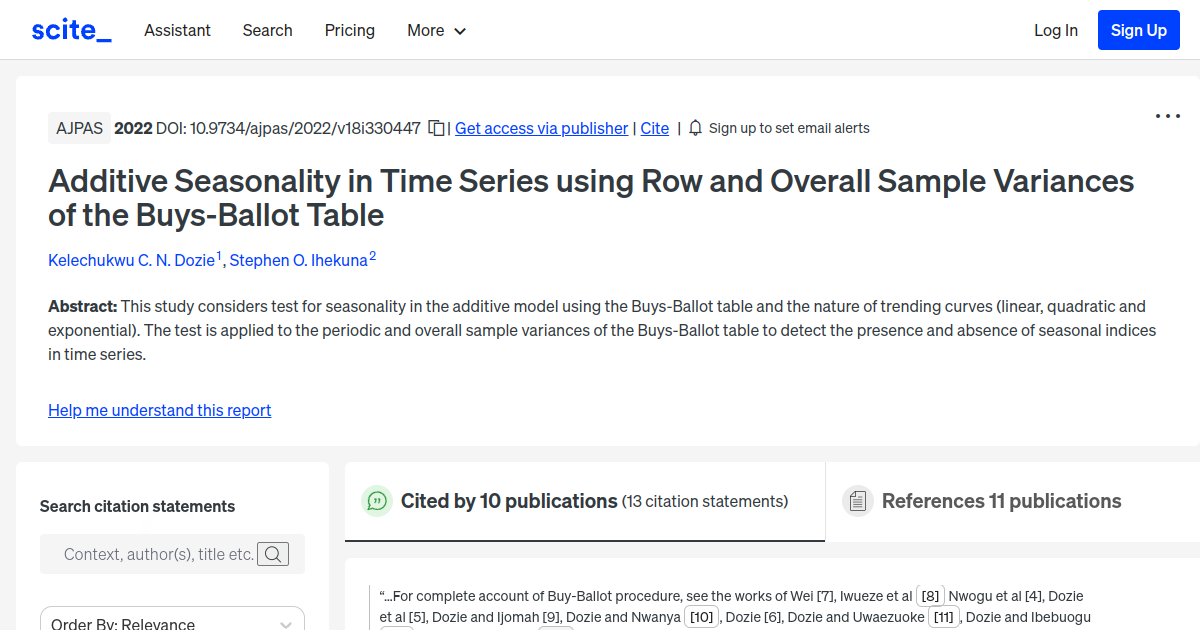Click the bell icon for email alerts

(x=694, y=128)
